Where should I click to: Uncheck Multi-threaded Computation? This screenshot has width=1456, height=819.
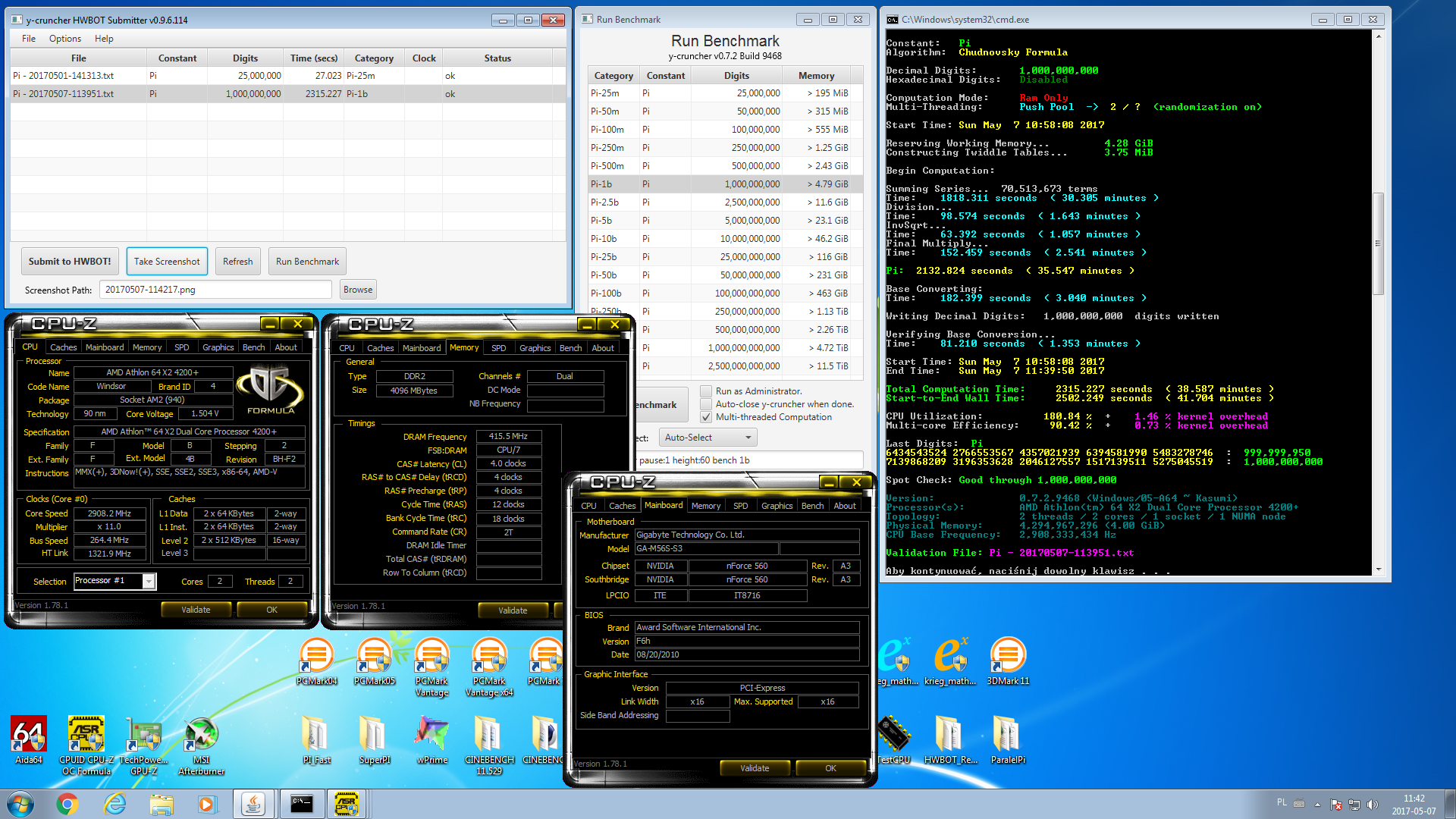pyautogui.click(x=706, y=417)
